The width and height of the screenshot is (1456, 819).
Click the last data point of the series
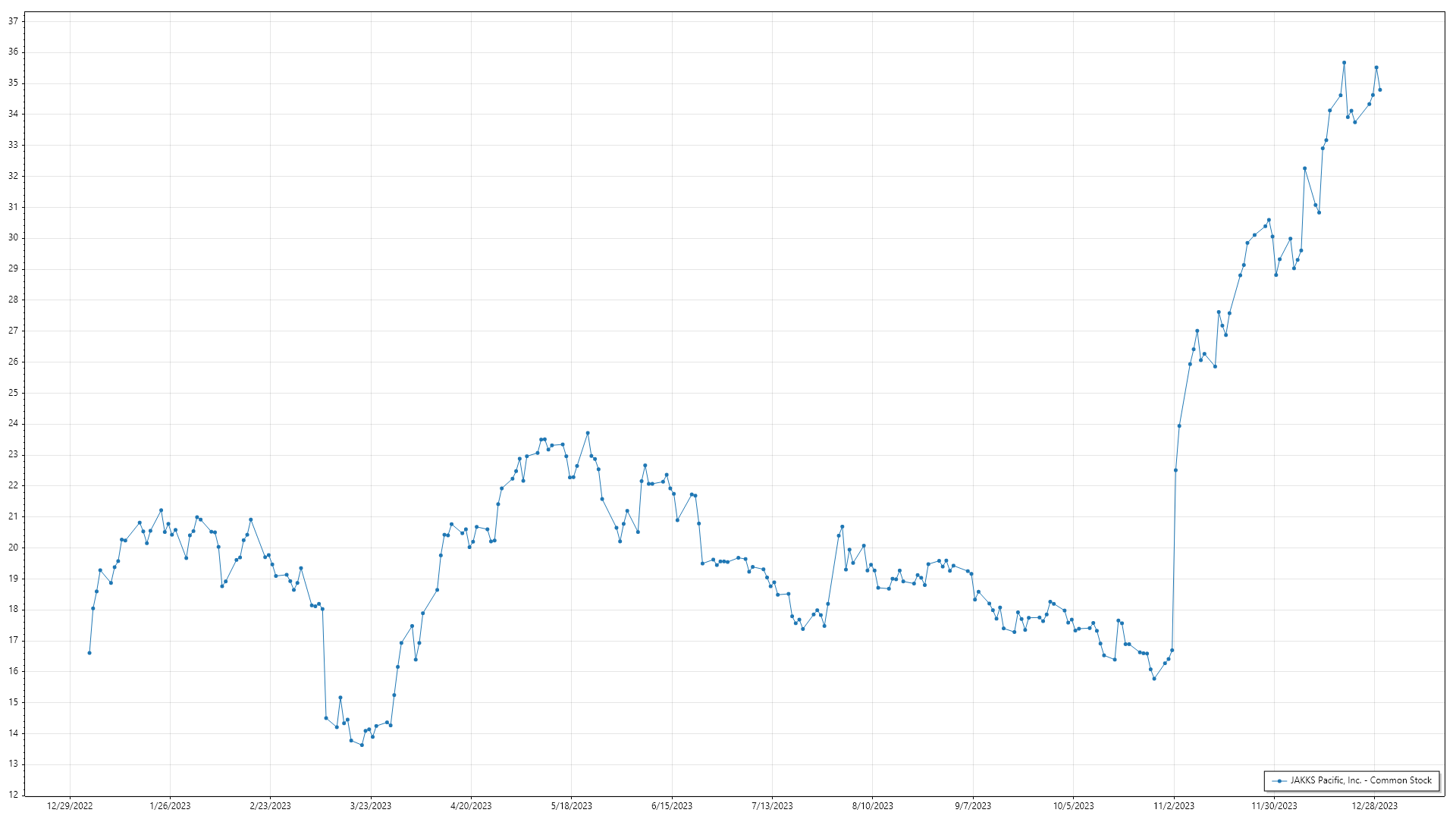(1379, 90)
